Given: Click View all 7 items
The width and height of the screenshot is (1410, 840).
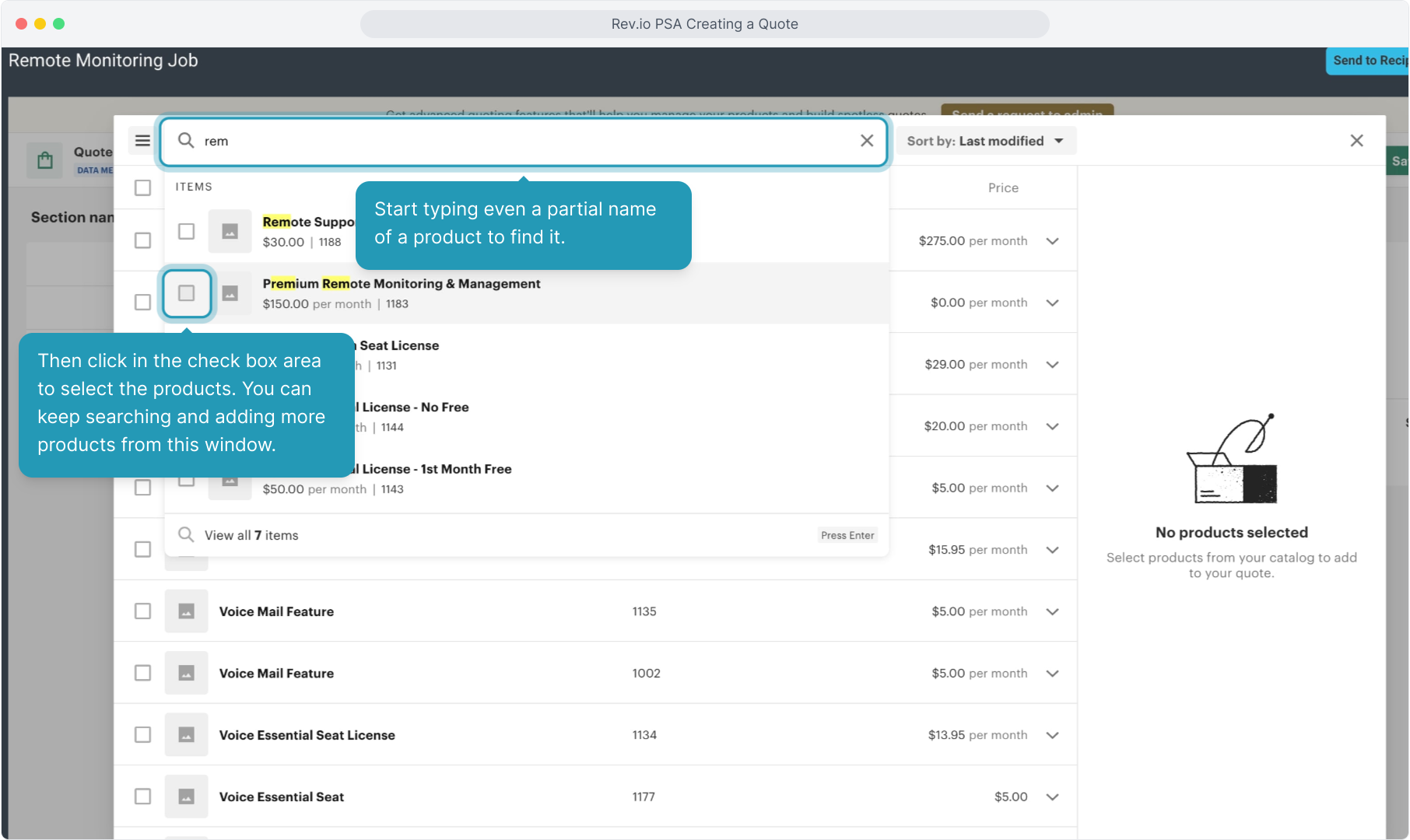Looking at the screenshot, I should (x=251, y=535).
